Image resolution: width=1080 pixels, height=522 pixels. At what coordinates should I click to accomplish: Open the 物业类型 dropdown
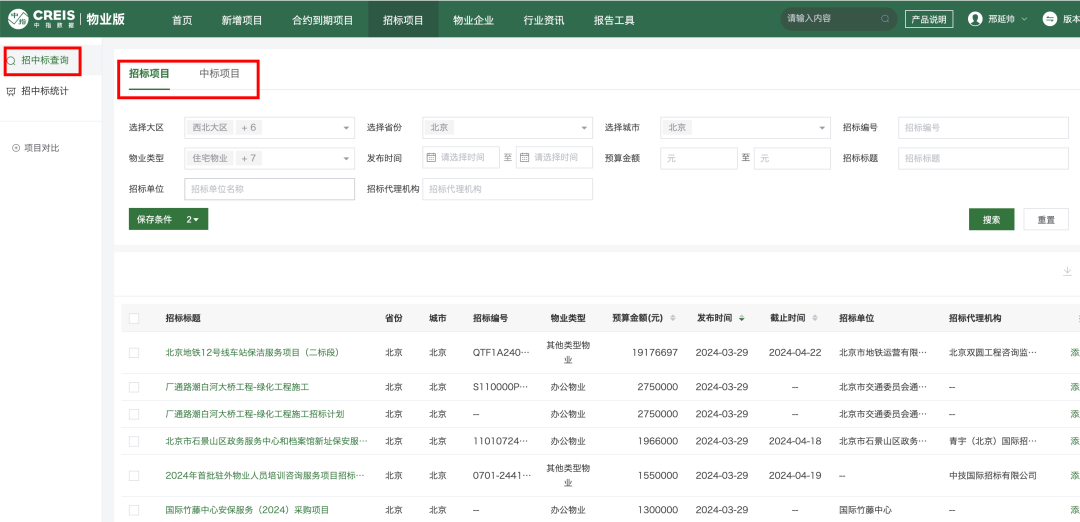346,158
